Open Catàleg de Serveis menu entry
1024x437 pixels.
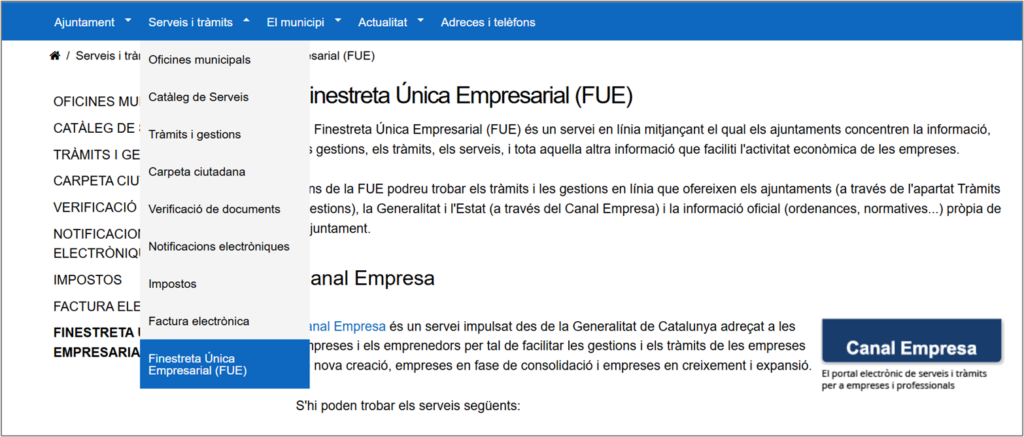pos(198,97)
